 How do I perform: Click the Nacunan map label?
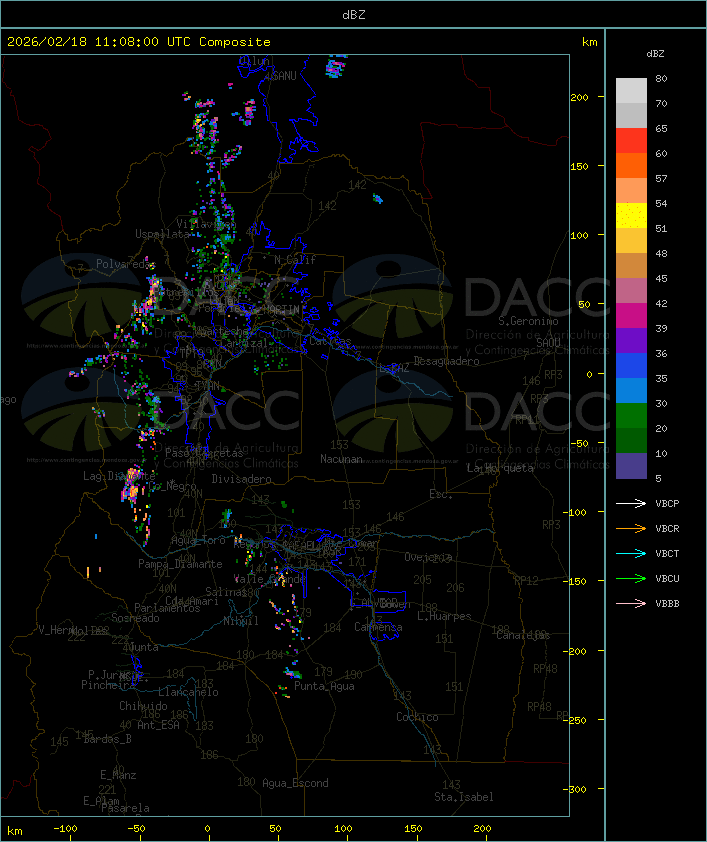click(341, 459)
